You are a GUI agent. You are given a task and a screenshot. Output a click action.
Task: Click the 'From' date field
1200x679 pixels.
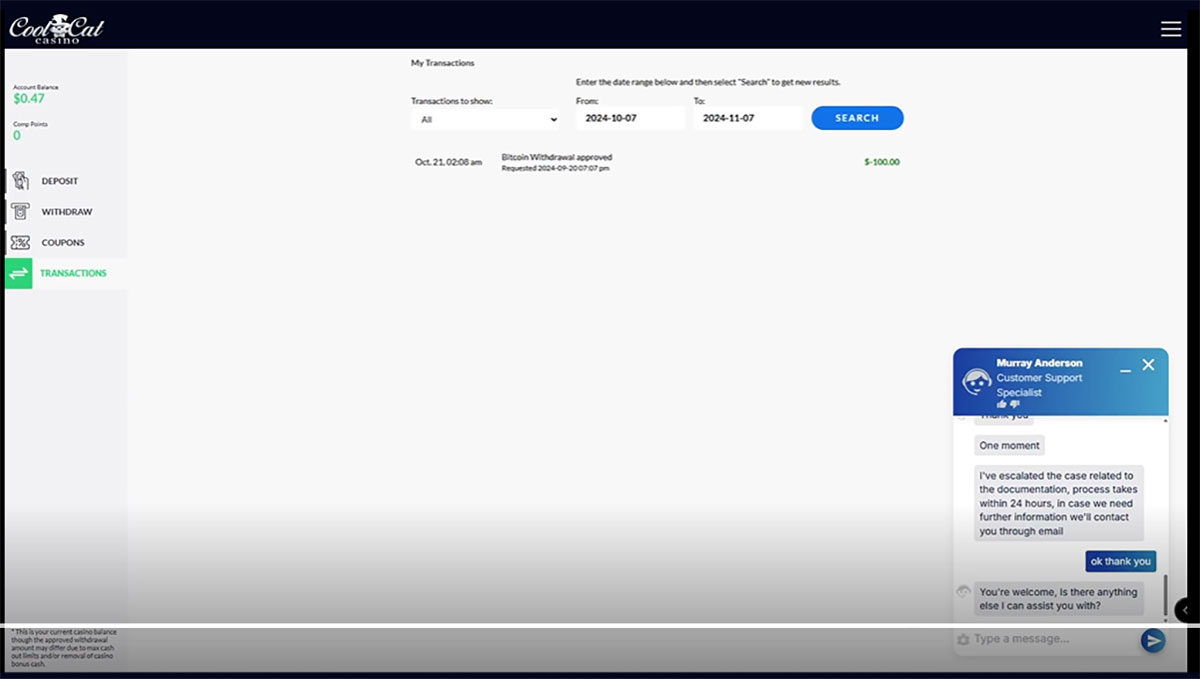630,118
